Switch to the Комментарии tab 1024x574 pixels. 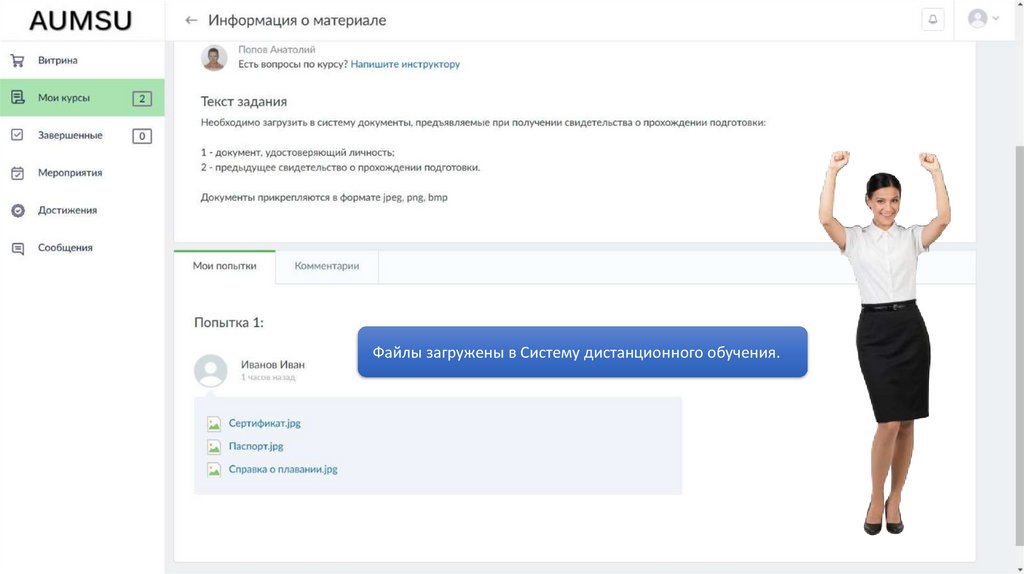(x=326, y=266)
